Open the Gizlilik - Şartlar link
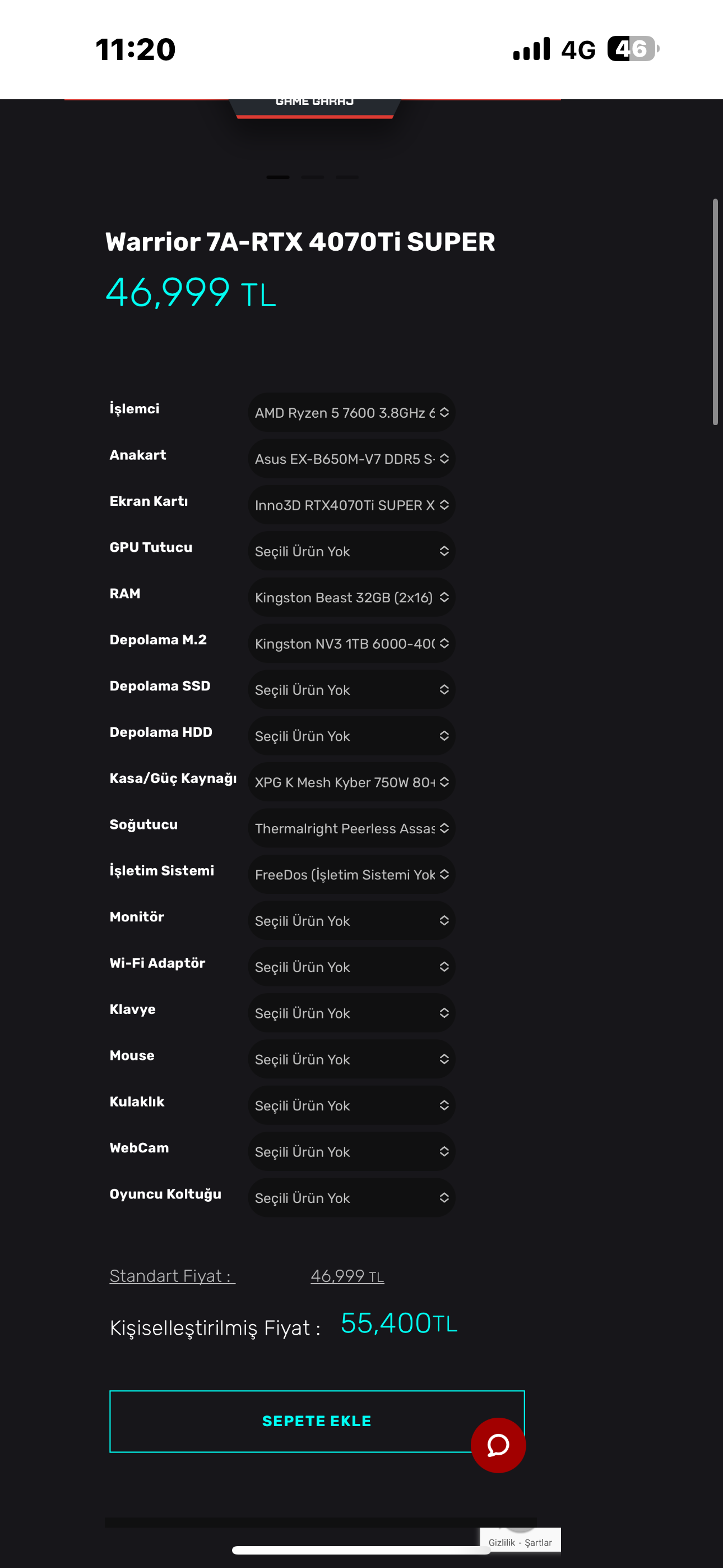The image size is (723, 1568). pyautogui.click(x=520, y=1542)
